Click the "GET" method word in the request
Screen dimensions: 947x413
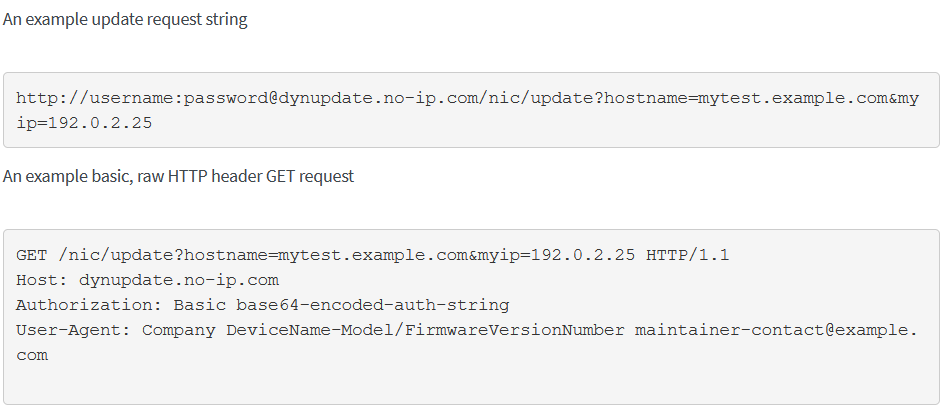(x=33, y=255)
